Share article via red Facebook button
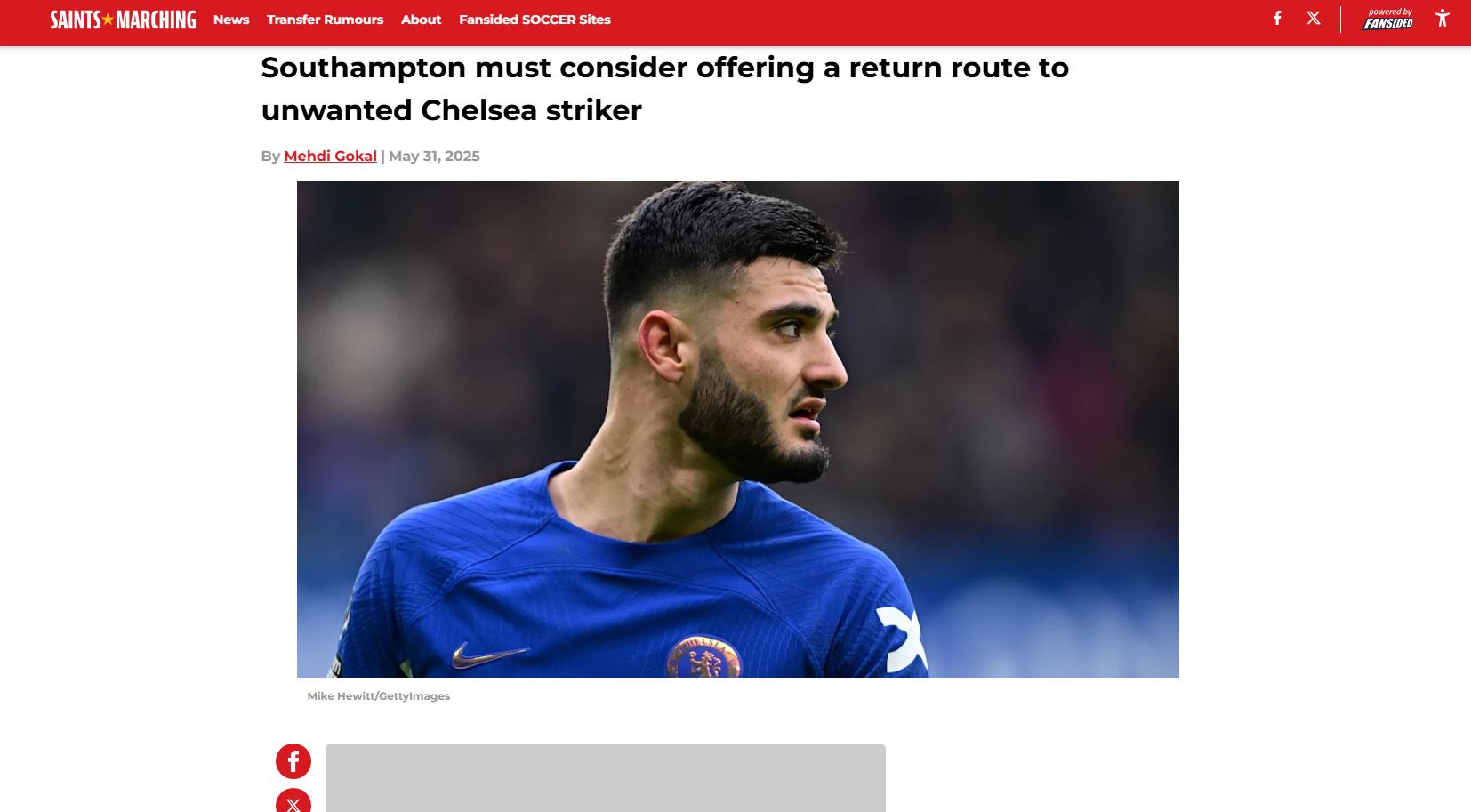 pyautogui.click(x=293, y=761)
